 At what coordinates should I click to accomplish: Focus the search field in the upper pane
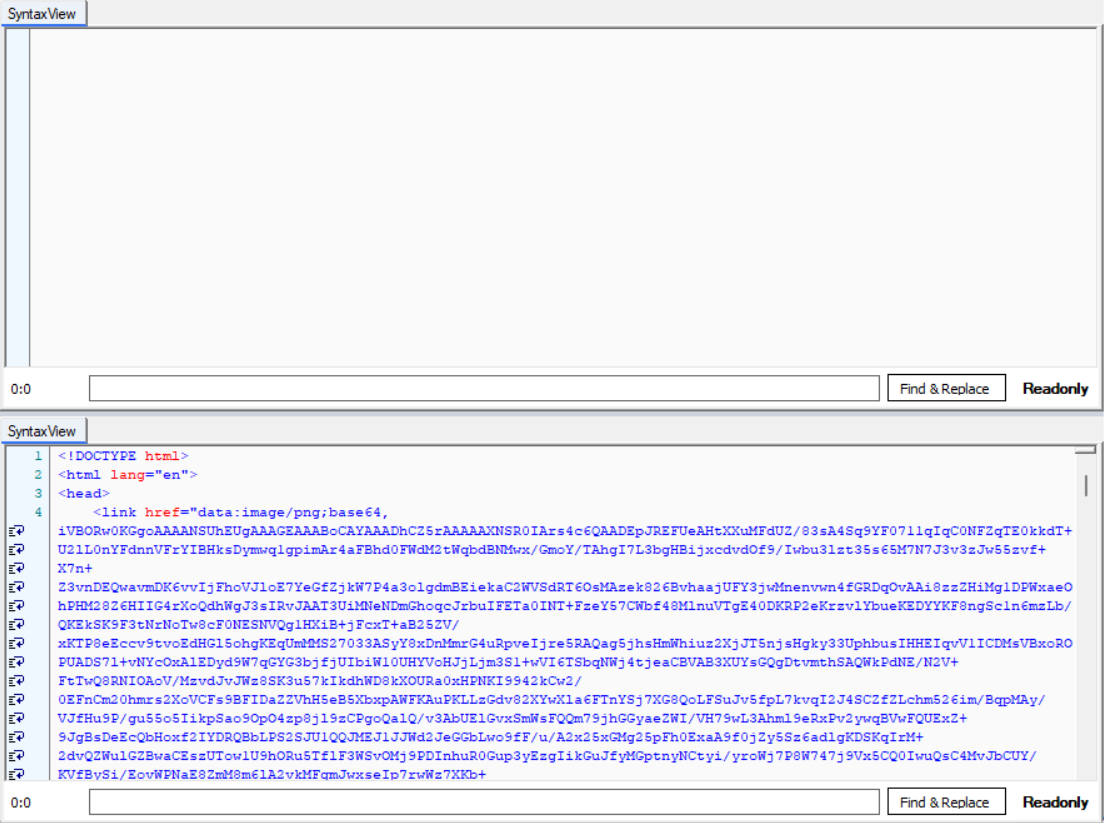click(x=484, y=389)
